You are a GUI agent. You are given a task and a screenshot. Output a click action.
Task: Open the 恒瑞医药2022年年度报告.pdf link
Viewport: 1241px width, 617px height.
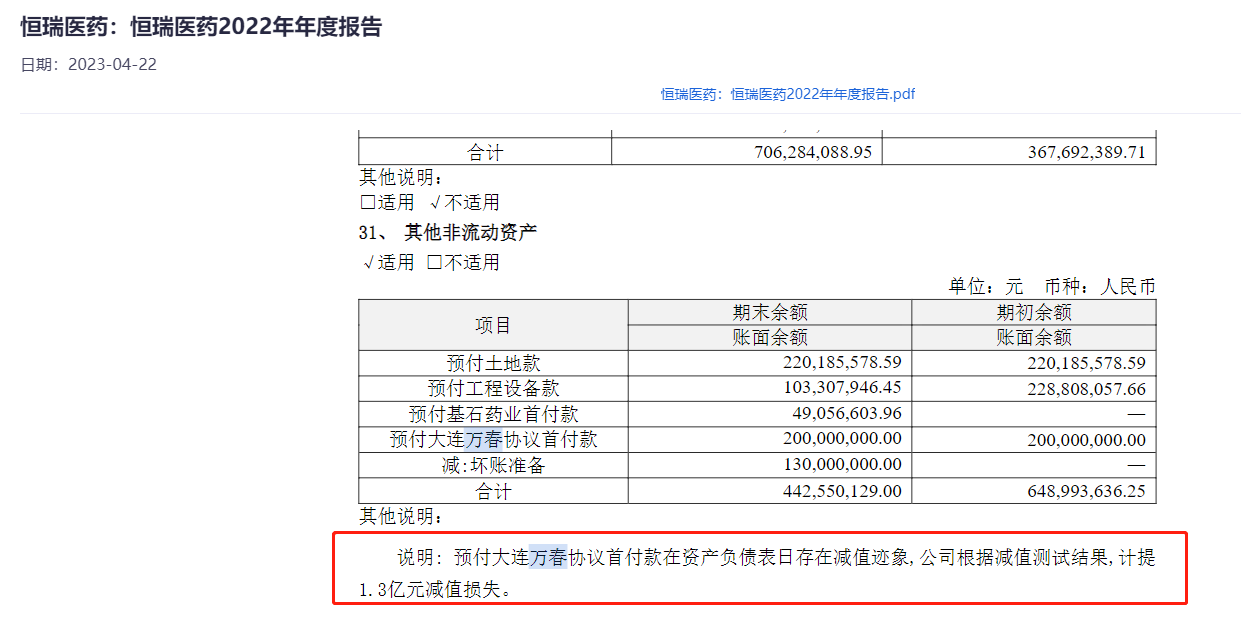click(x=787, y=94)
